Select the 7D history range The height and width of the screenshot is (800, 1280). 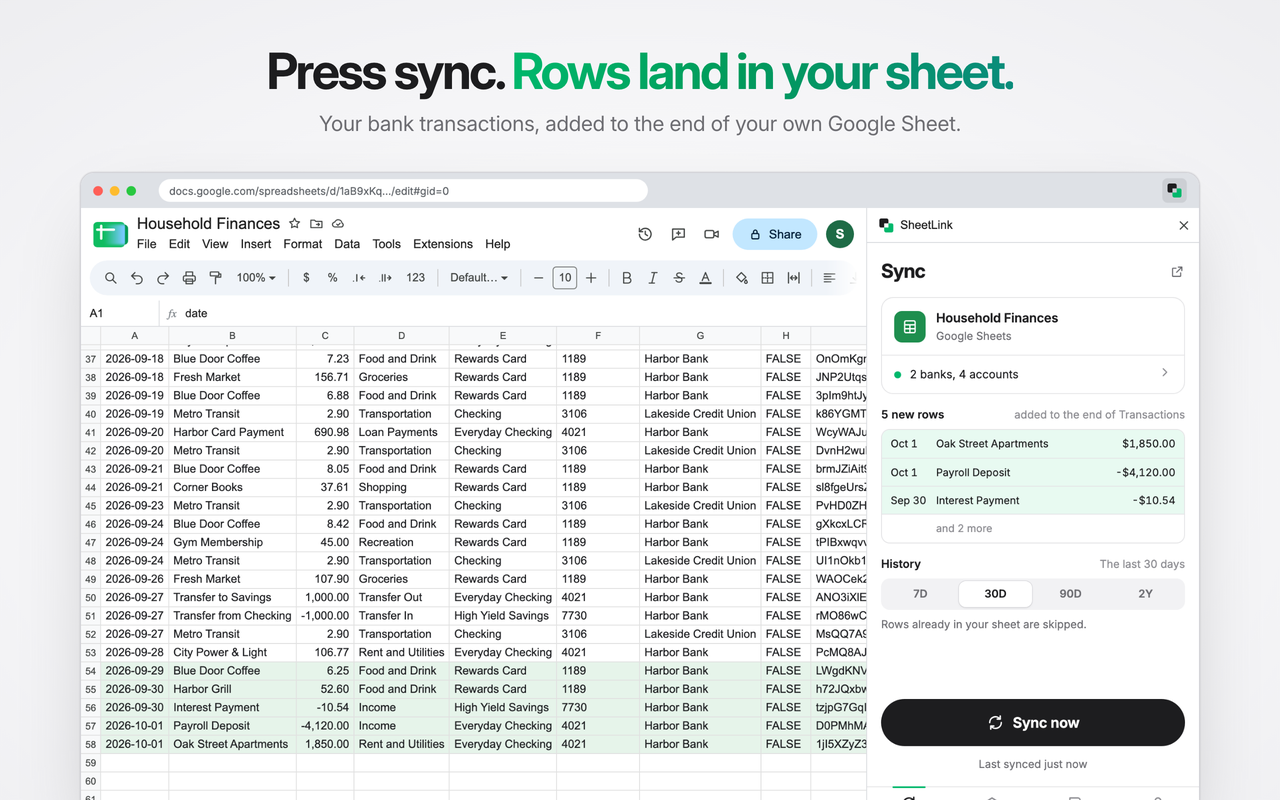coord(920,594)
